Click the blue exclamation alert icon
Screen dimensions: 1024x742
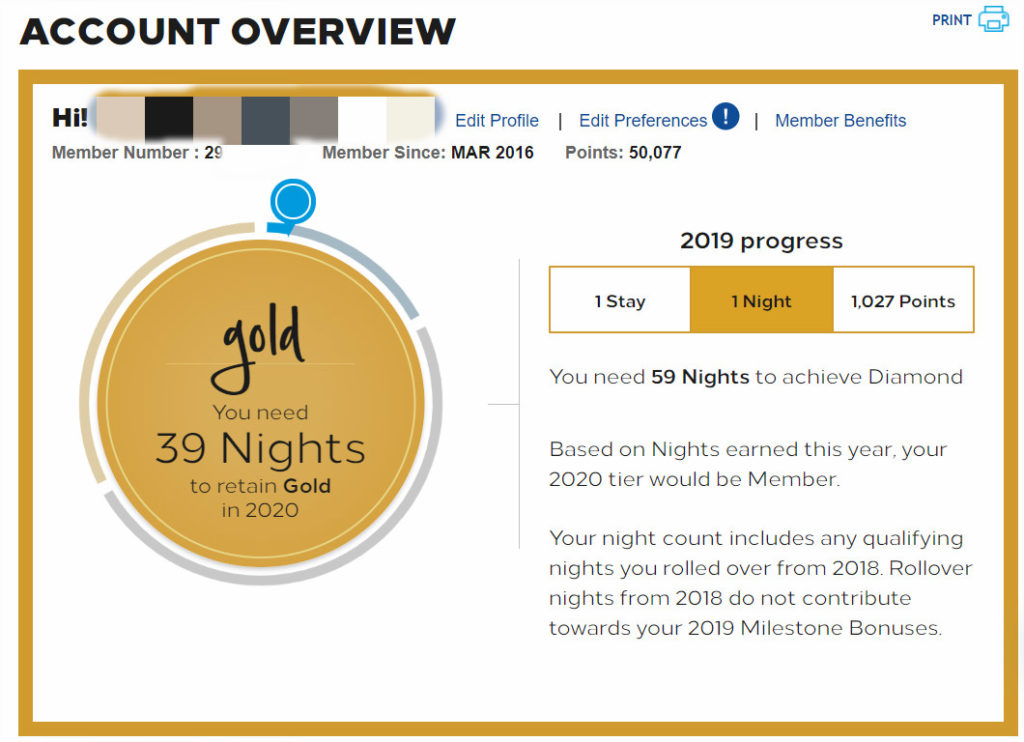point(726,118)
